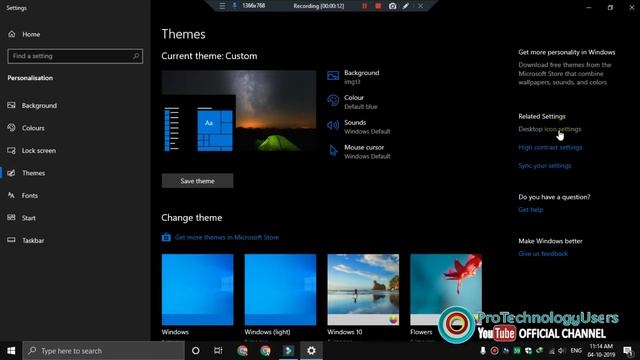Click the Settings gear on taskbar

coord(311,351)
